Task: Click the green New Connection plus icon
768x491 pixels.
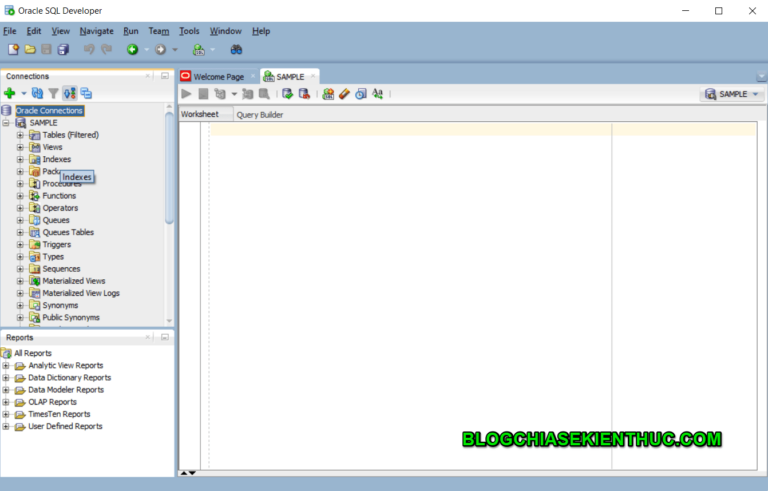Action: tap(10, 93)
